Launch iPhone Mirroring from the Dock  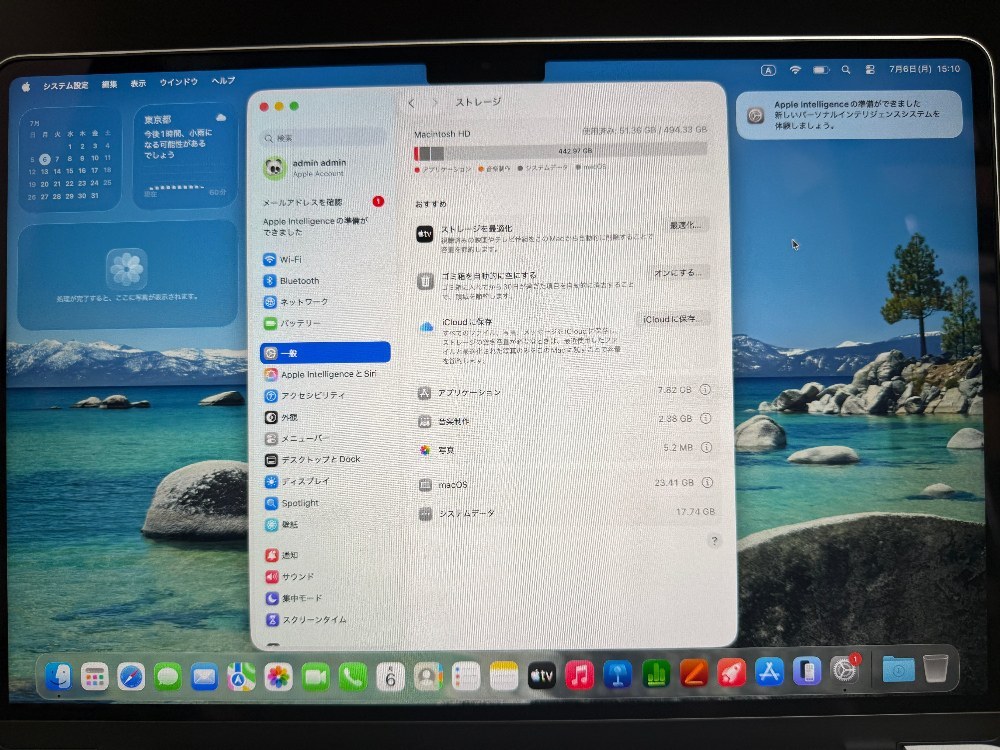click(806, 672)
